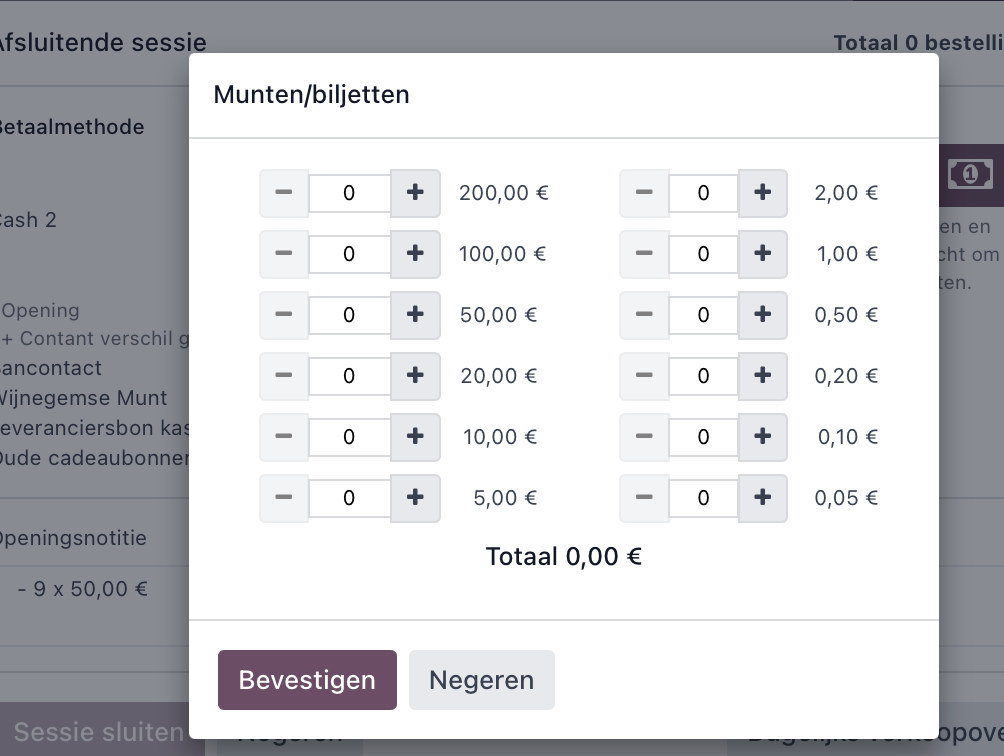Click minus for 0,10 € coins

(644, 437)
